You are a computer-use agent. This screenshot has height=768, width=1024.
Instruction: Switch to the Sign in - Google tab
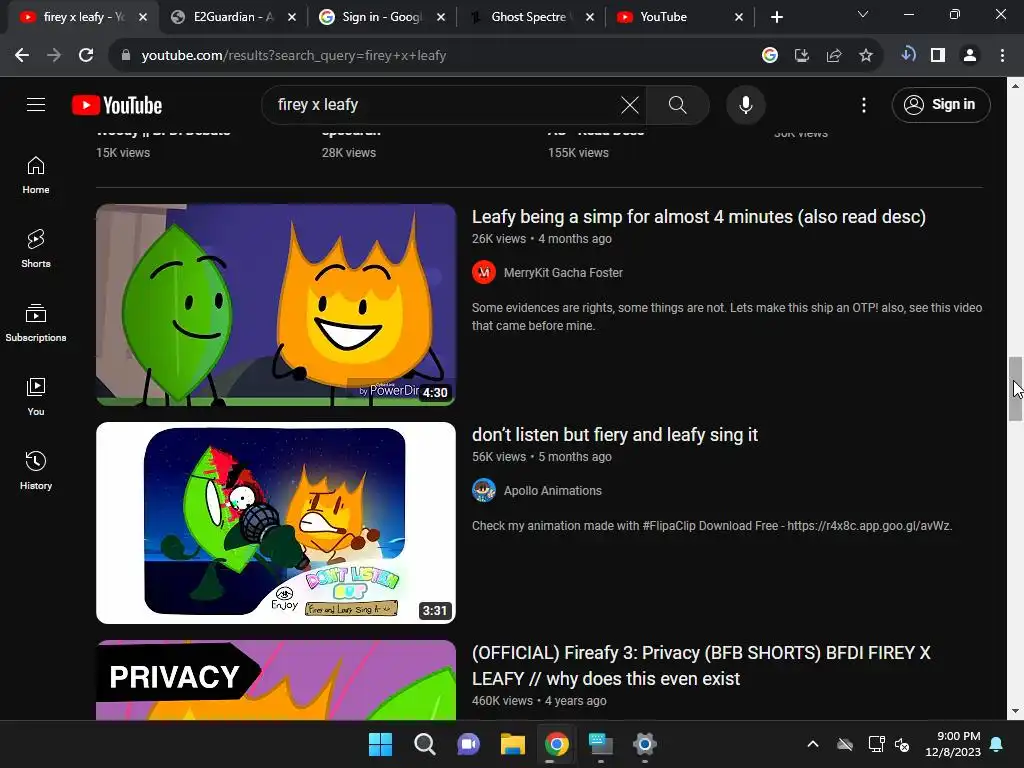[382, 17]
